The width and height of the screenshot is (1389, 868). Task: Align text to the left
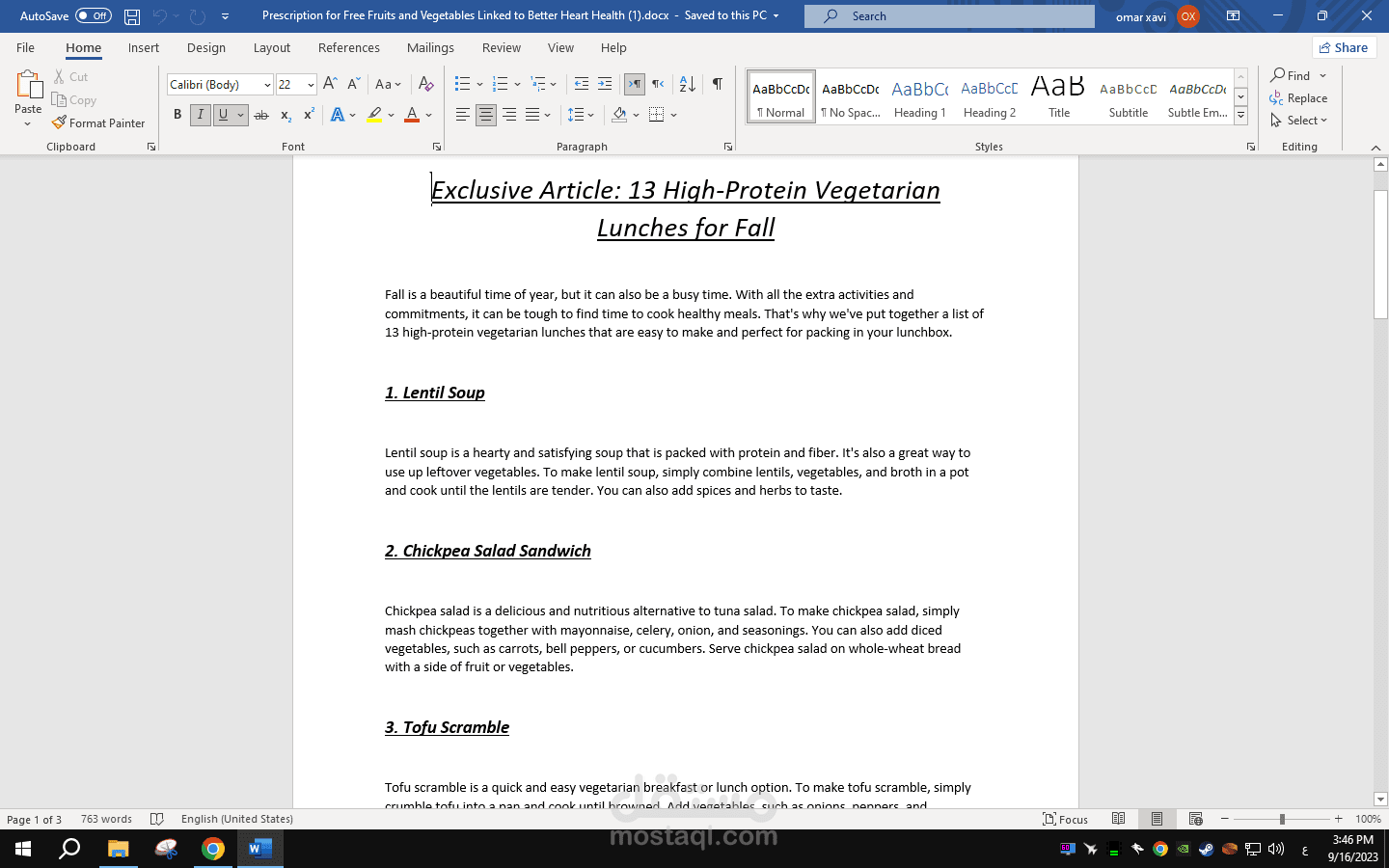[463, 115]
